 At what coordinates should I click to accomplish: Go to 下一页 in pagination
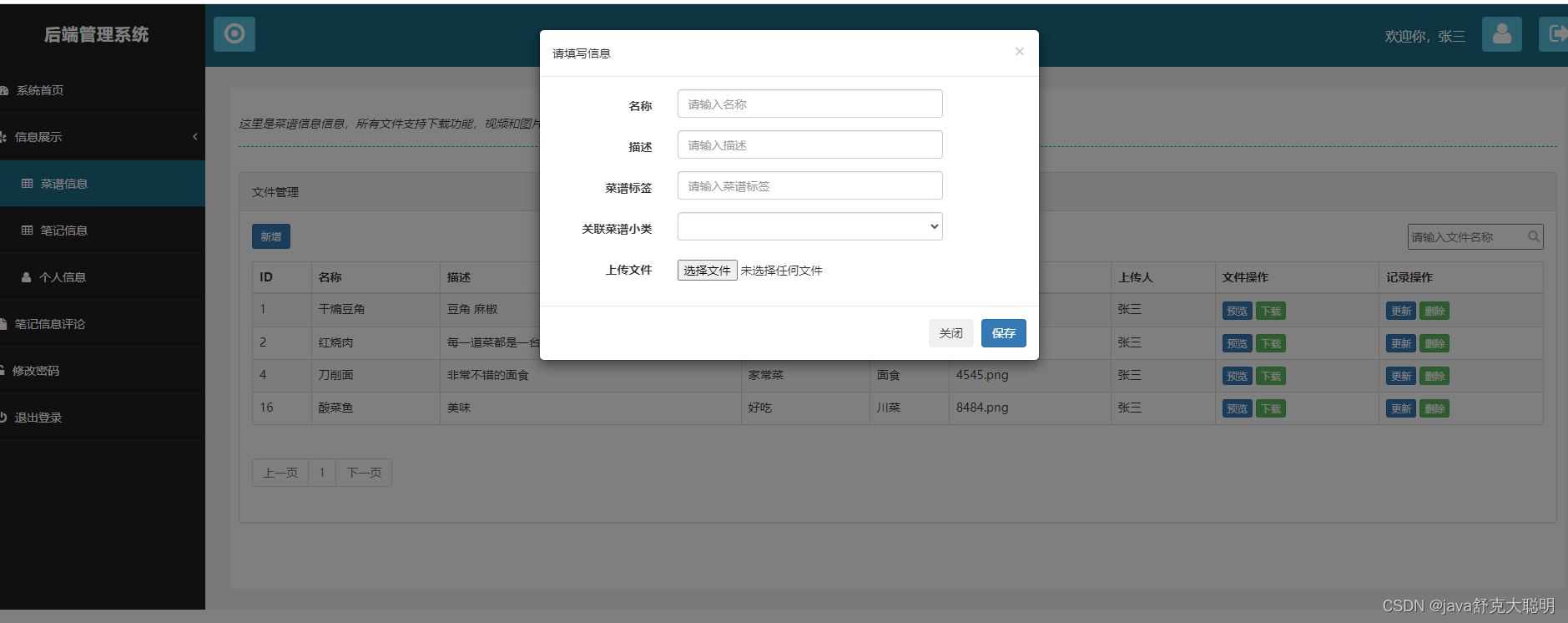[364, 473]
